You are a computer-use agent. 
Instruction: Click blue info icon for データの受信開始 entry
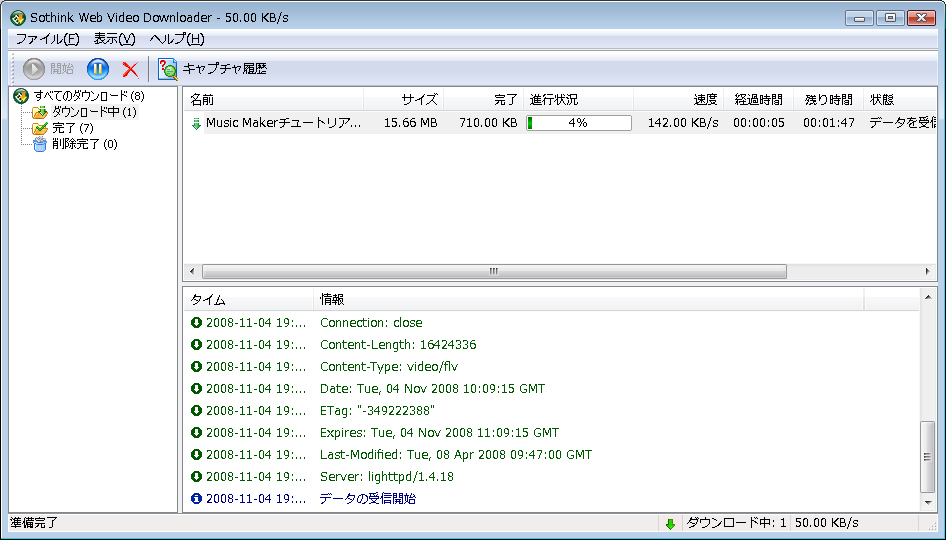[196, 498]
